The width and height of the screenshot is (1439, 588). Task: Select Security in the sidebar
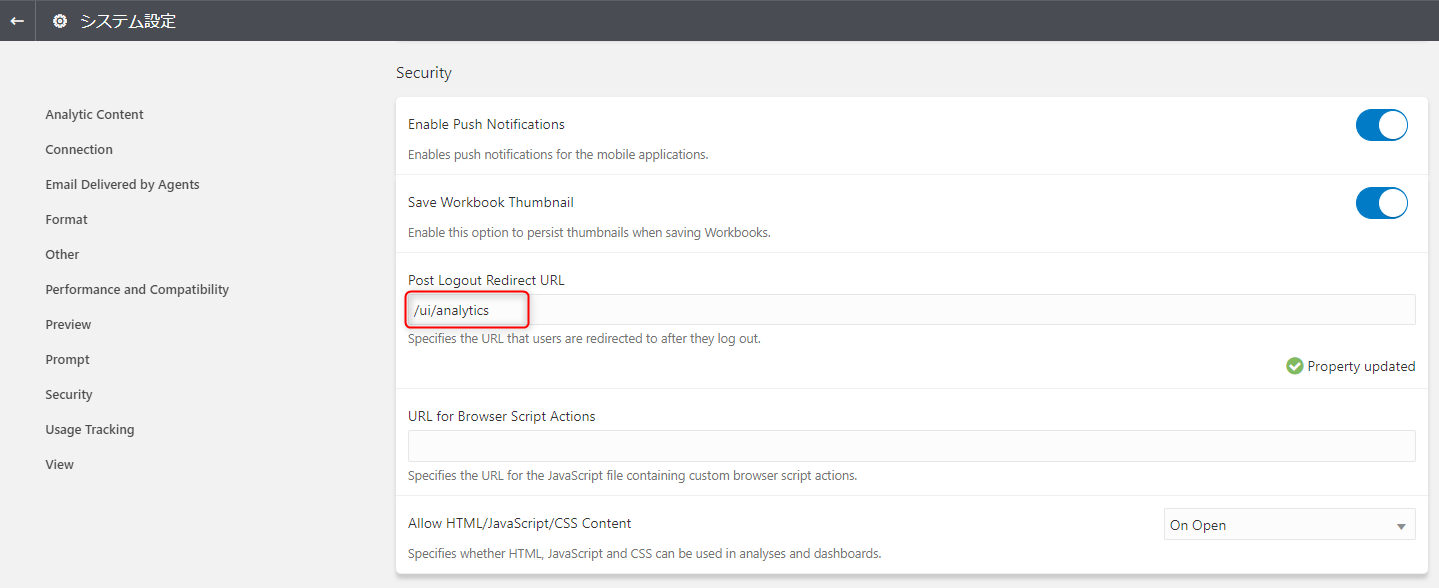69,395
